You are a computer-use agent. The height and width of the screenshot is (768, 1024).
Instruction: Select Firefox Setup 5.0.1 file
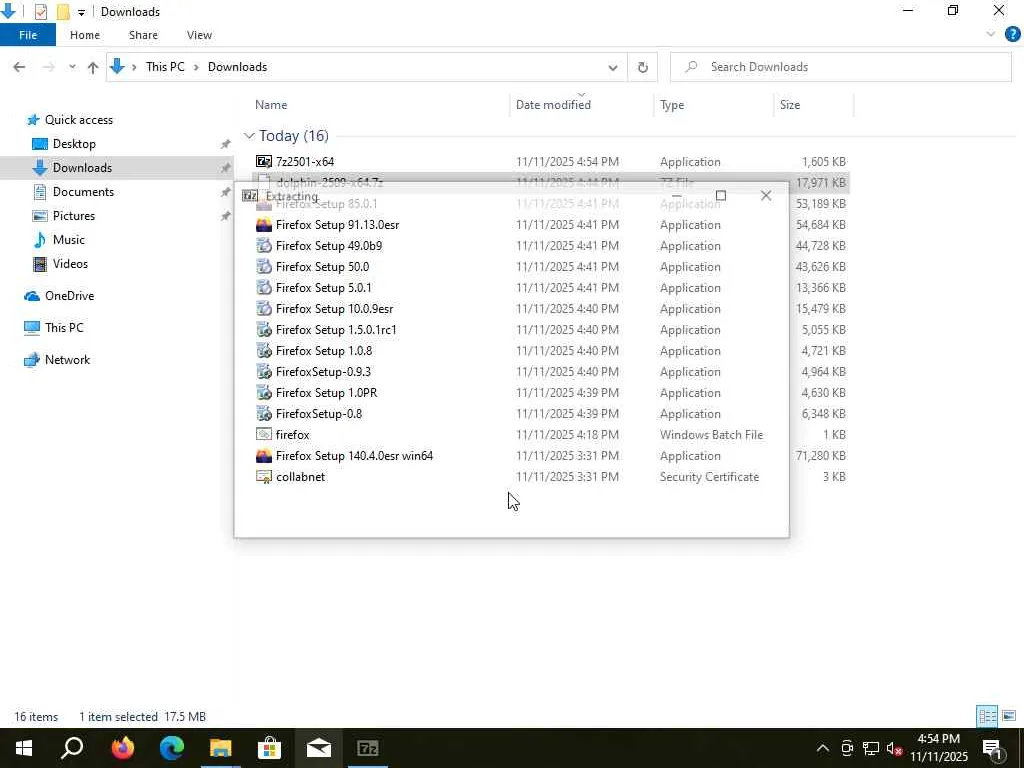tap(323, 287)
